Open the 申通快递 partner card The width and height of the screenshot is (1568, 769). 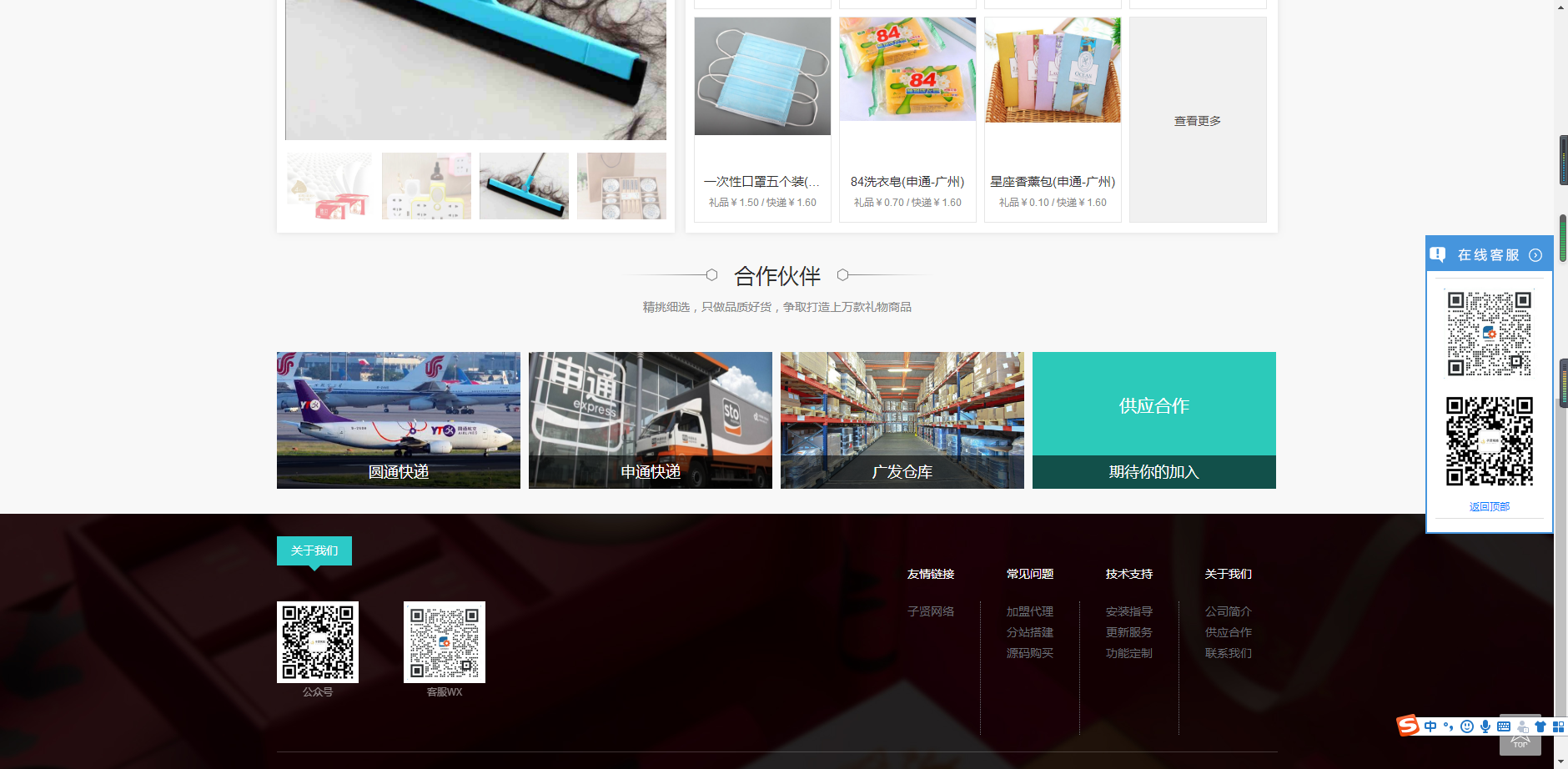pyautogui.click(x=651, y=420)
